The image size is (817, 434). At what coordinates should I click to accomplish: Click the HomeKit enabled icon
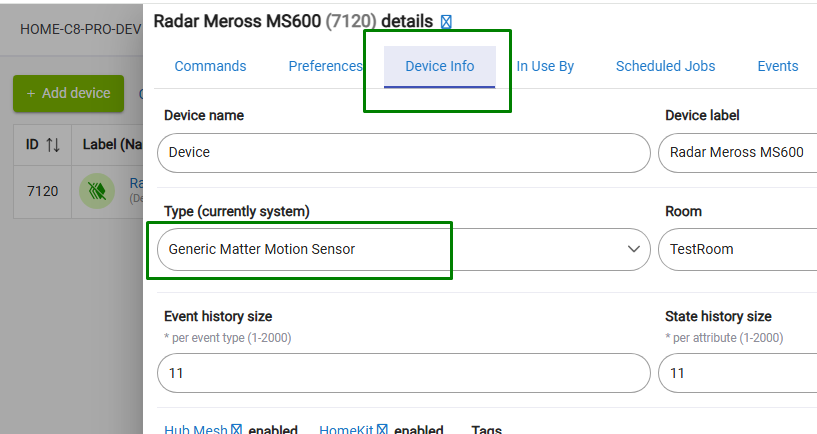point(382,430)
